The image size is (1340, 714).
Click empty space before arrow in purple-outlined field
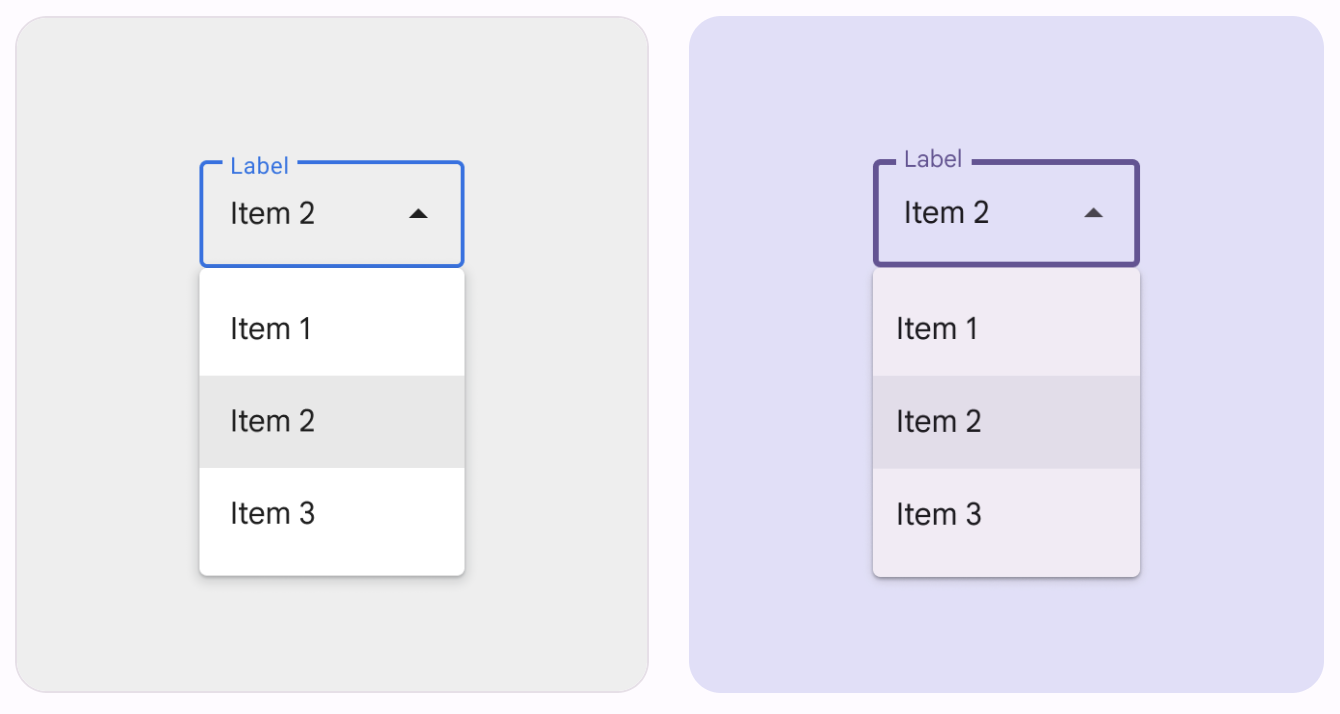(x=1035, y=212)
